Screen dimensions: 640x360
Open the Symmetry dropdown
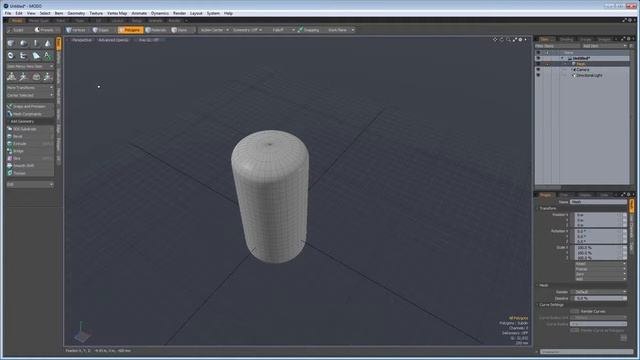(247, 30)
